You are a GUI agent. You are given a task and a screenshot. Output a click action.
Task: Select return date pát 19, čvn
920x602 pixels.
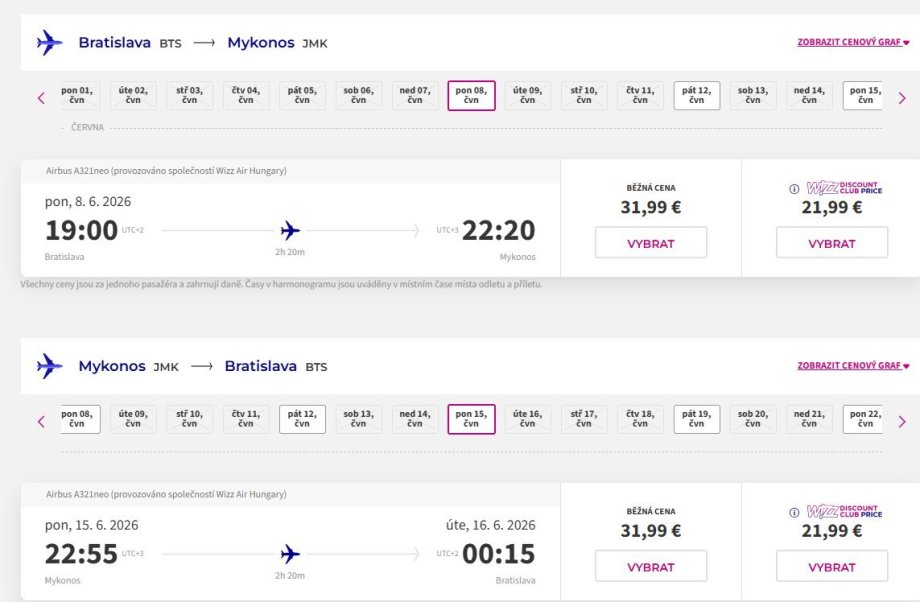pyautogui.click(x=696, y=419)
